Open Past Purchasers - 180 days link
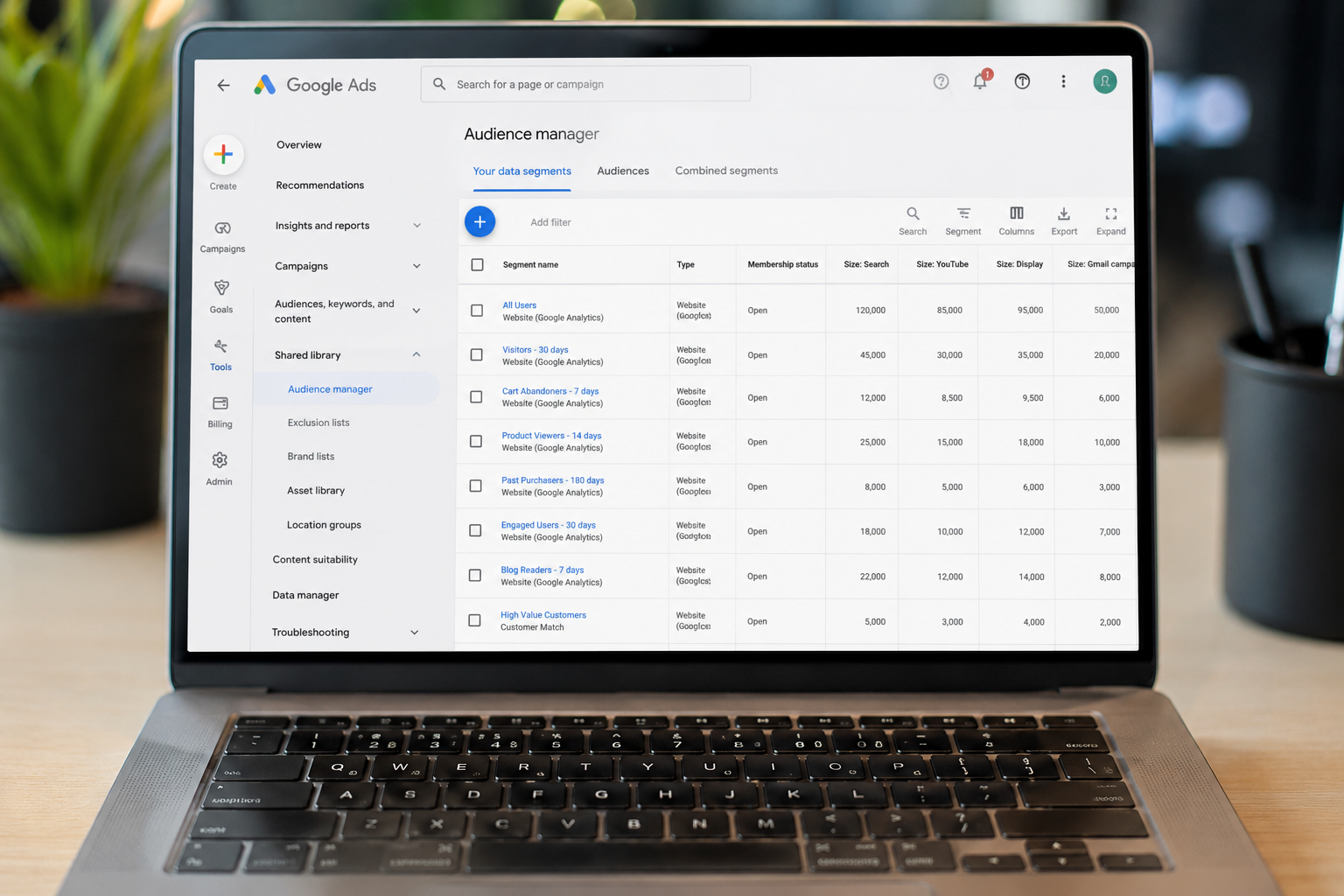The image size is (1344, 896). click(552, 480)
